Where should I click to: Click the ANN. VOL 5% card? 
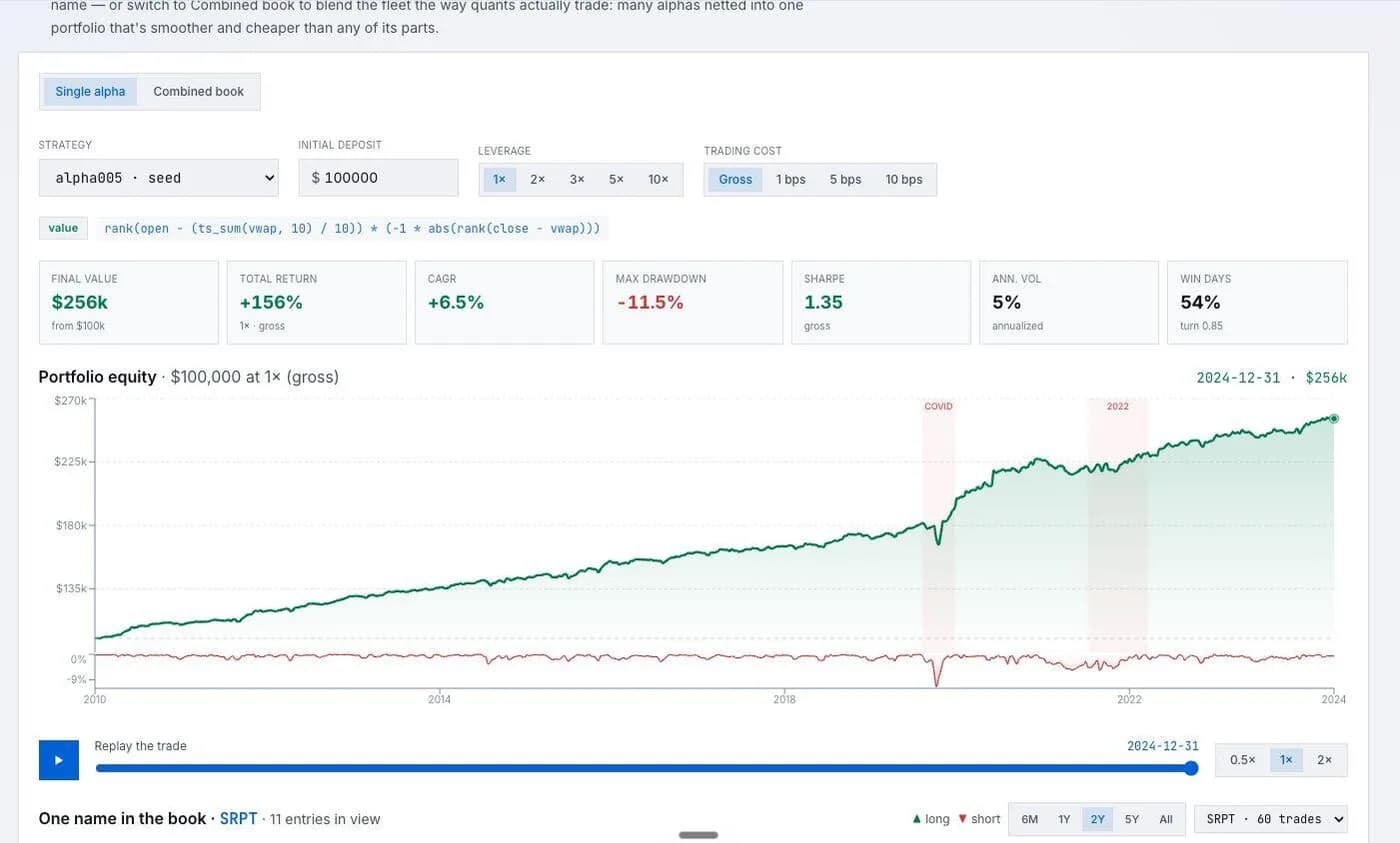(1069, 302)
